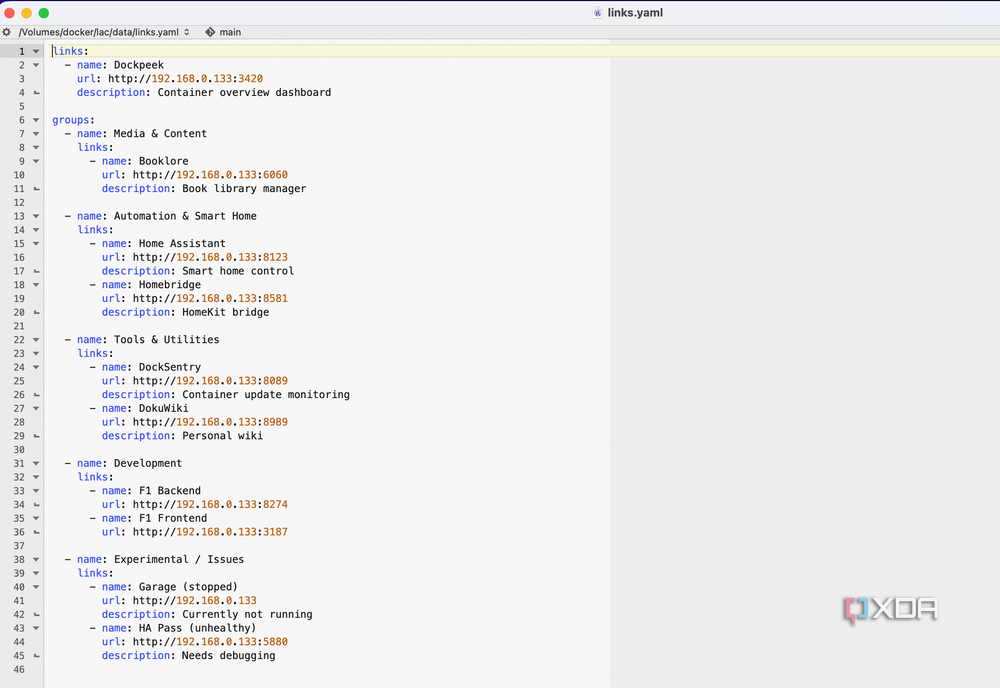Click the HA Pass url port 5880

275,642
